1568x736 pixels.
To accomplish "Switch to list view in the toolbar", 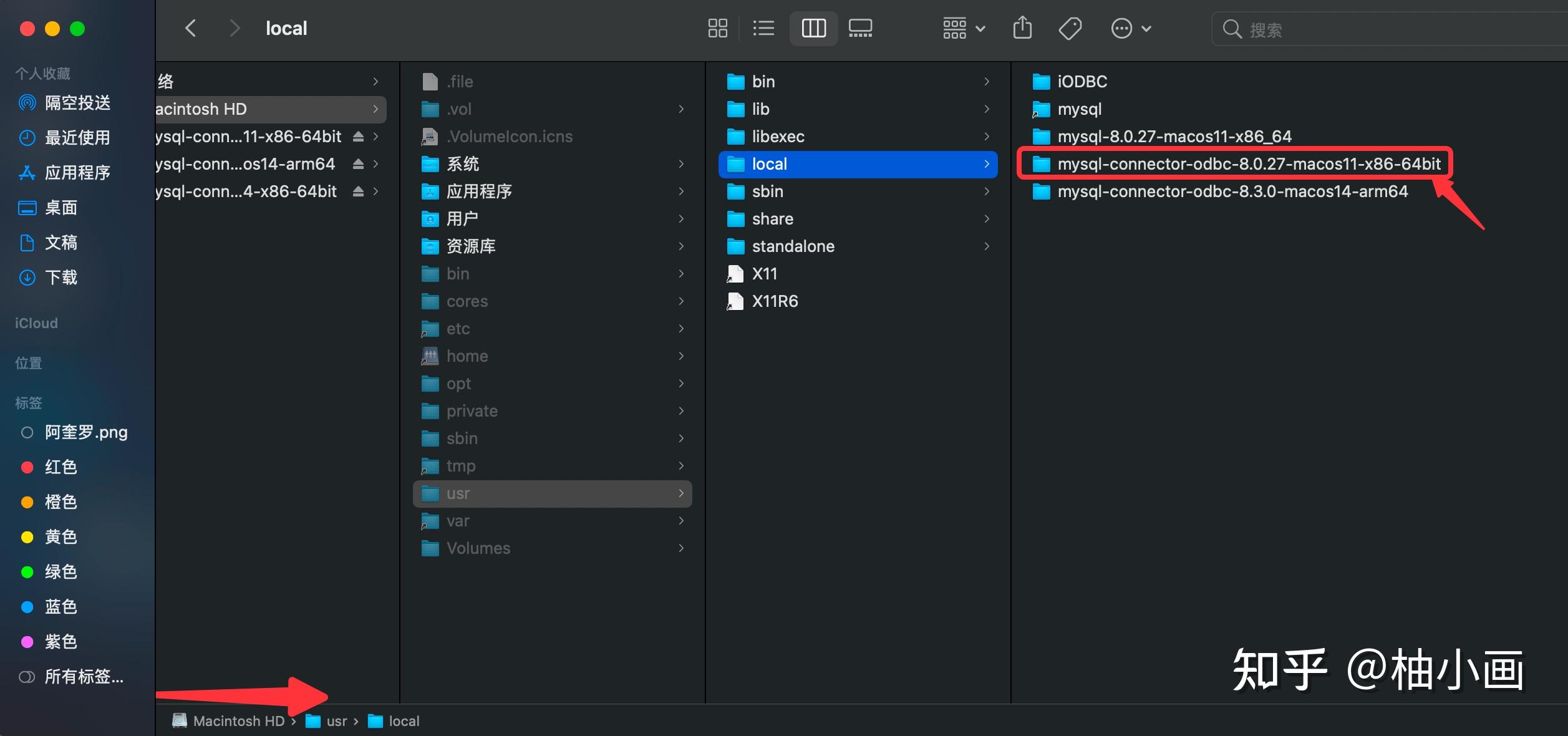I will [763, 28].
